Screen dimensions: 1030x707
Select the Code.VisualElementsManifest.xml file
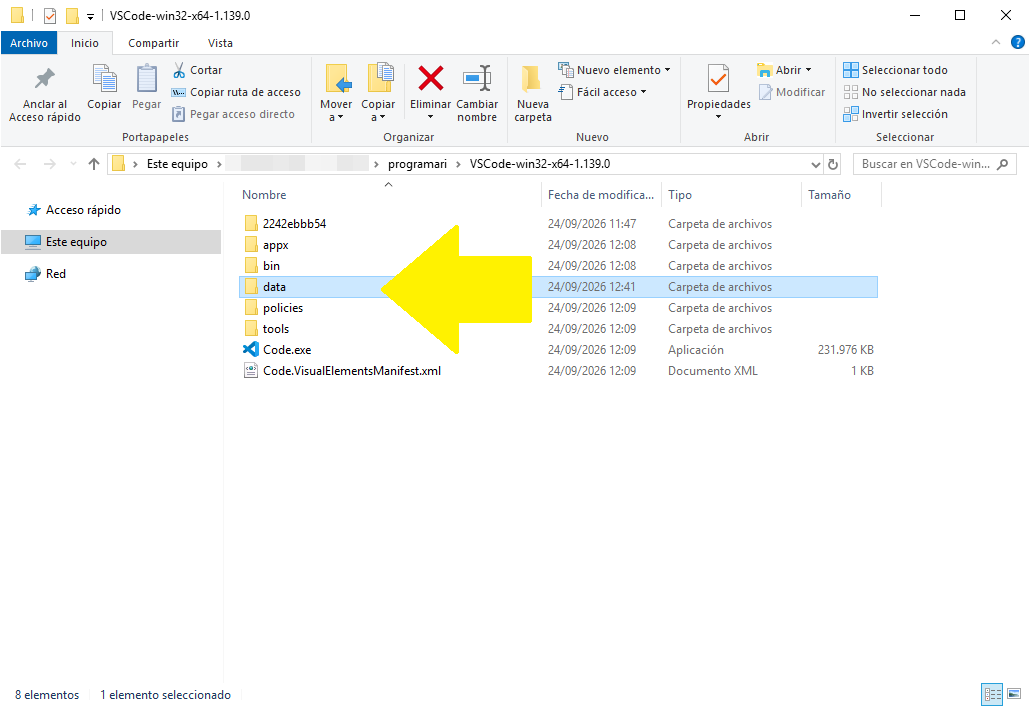(x=352, y=371)
